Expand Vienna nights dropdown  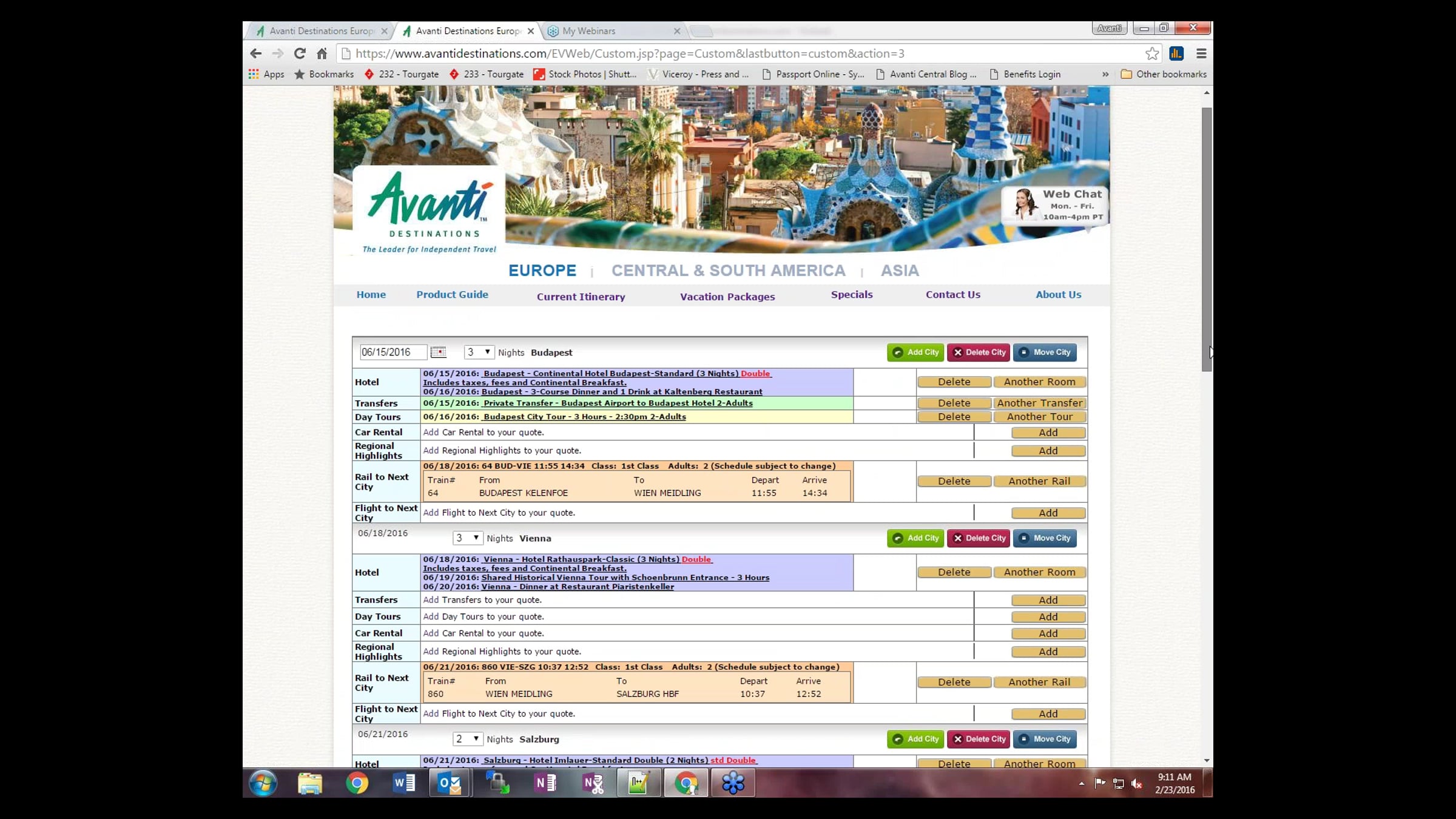[x=468, y=538]
